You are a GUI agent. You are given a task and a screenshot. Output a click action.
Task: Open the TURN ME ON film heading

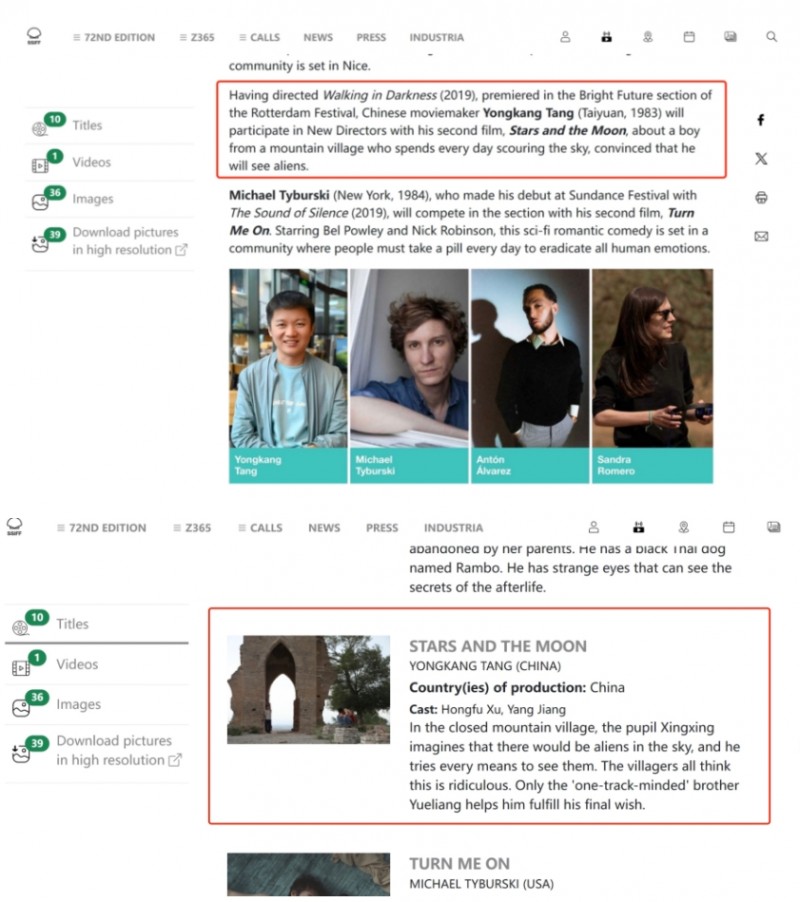click(x=459, y=863)
